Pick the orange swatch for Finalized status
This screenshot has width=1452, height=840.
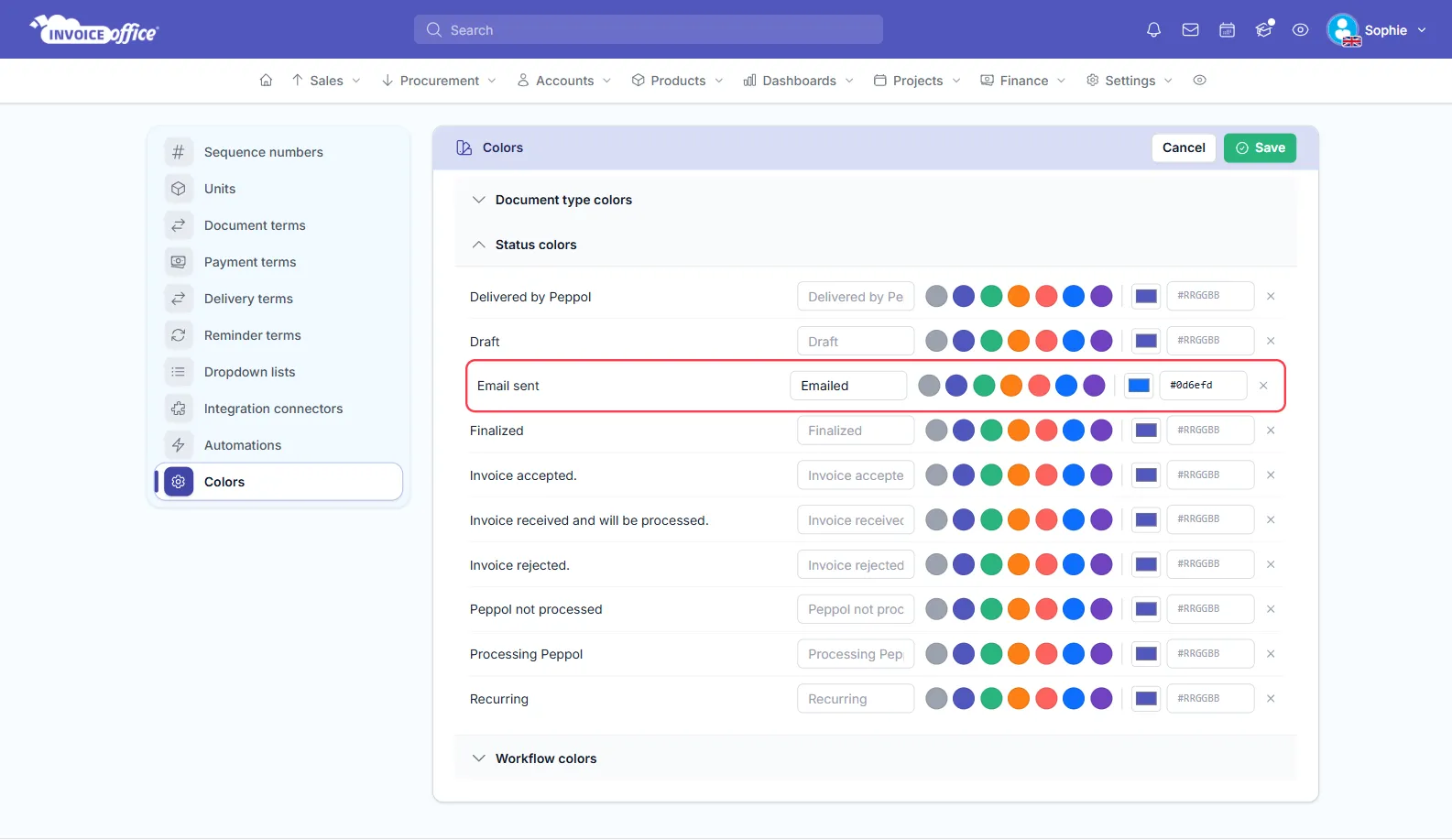pyautogui.click(x=1019, y=431)
